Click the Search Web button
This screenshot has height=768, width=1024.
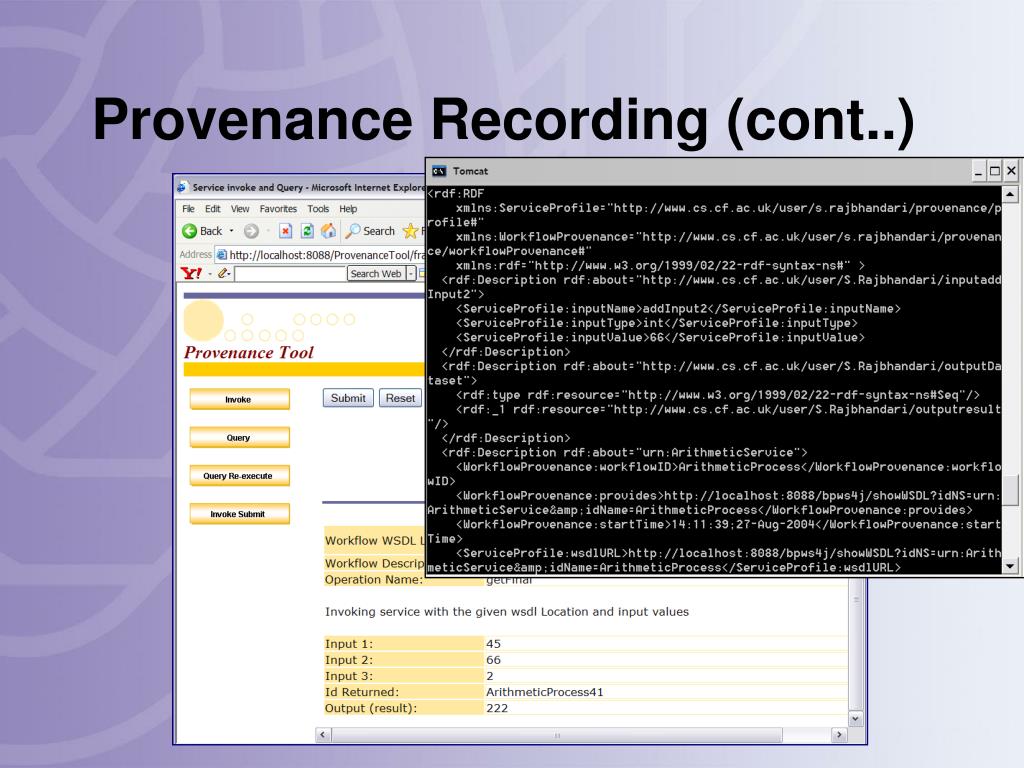(x=376, y=274)
